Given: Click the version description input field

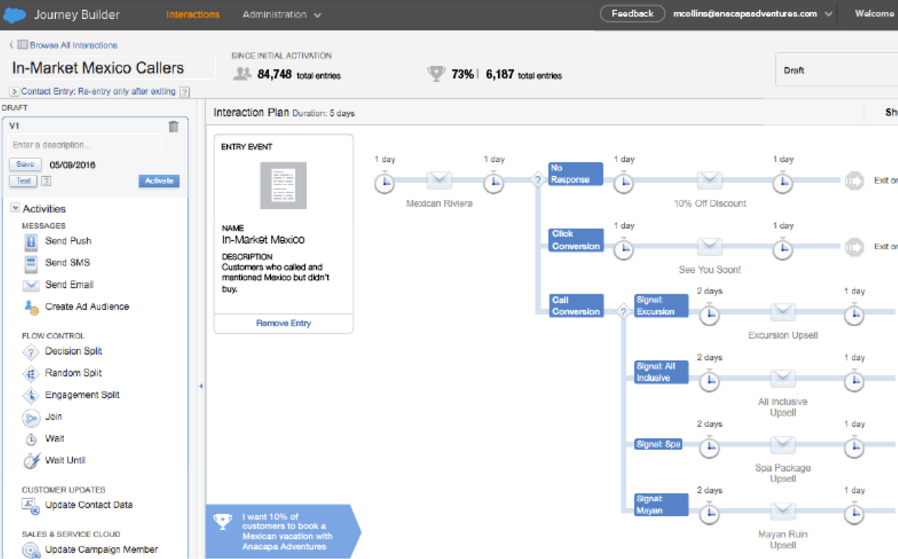Looking at the screenshot, I should pos(85,145).
